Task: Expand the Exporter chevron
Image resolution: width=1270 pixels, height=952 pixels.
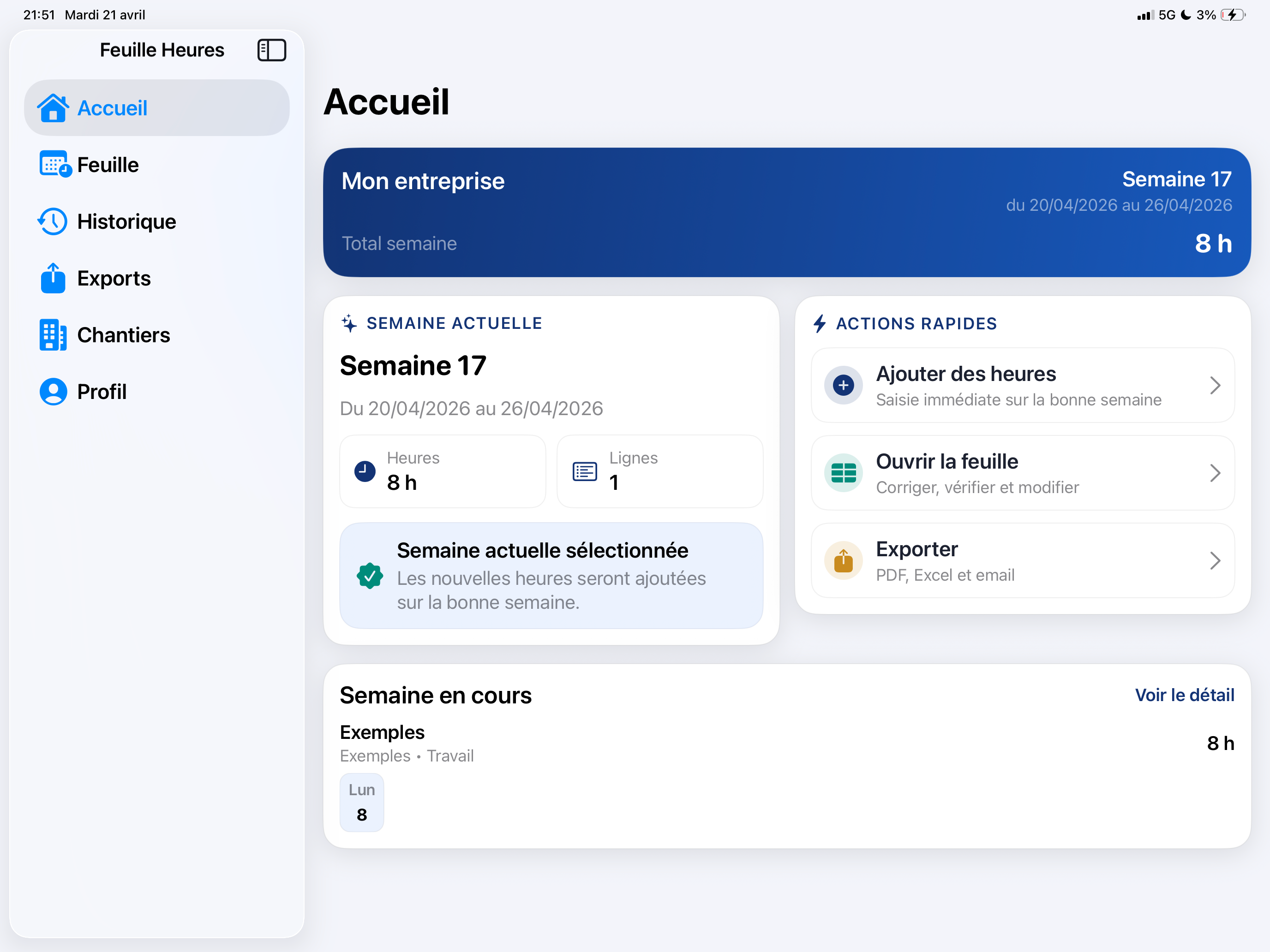Action: [1215, 561]
